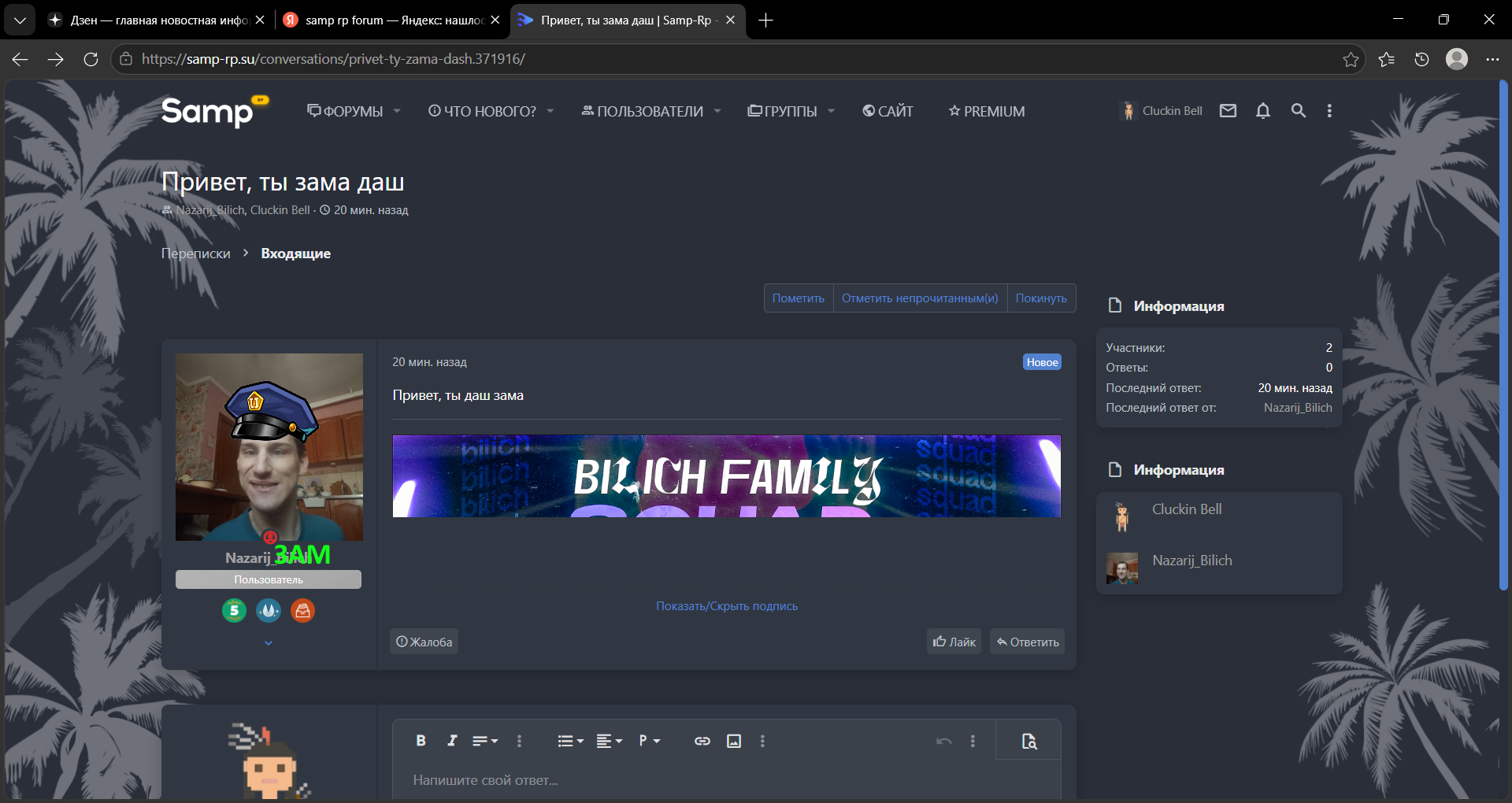This screenshot has height=803, width=1512.
Task: Open the browser history icon
Action: 1421,59
